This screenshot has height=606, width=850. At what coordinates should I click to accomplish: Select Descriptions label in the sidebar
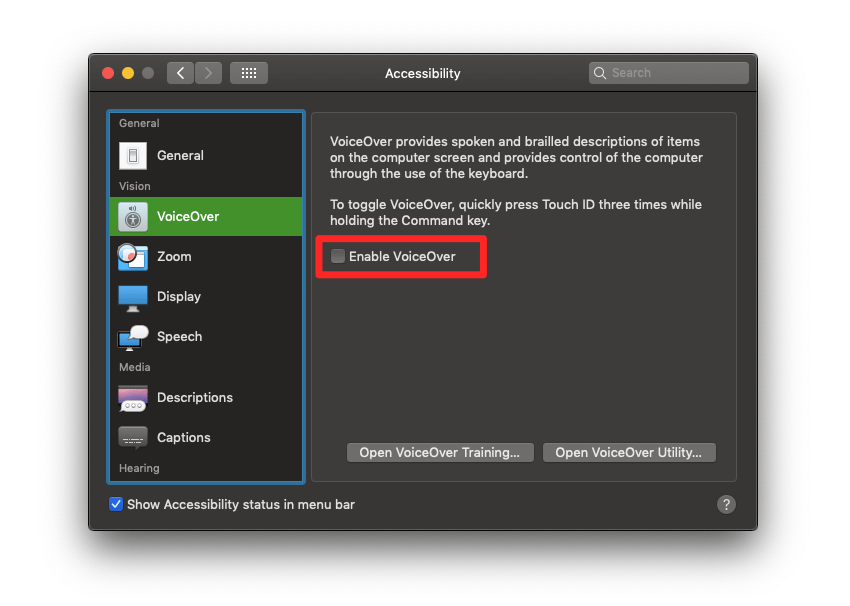(195, 397)
